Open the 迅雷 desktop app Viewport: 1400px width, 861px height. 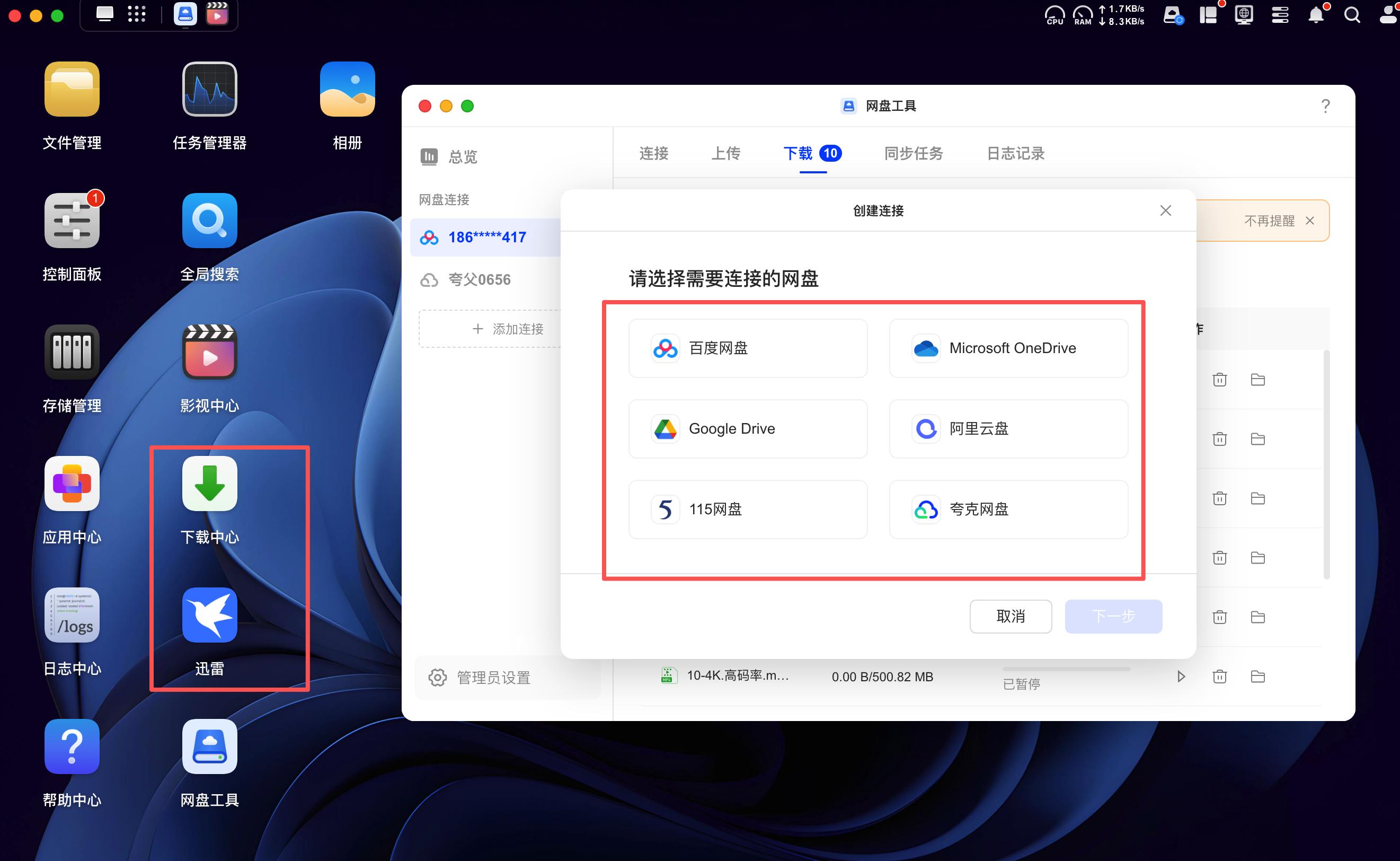click(x=209, y=616)
